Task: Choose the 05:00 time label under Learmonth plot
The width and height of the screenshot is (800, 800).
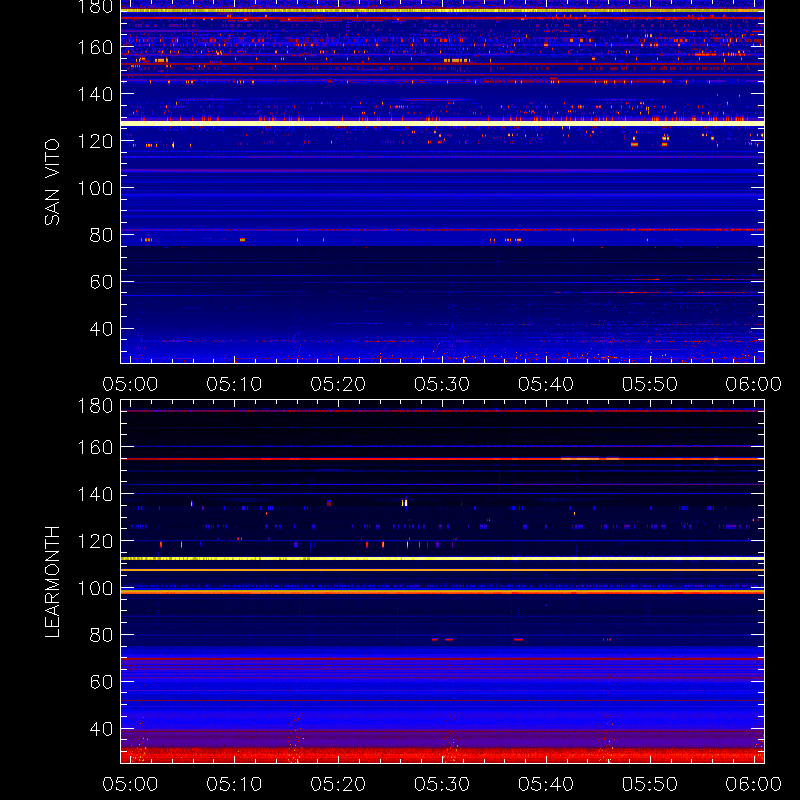Action: [130, 784]
